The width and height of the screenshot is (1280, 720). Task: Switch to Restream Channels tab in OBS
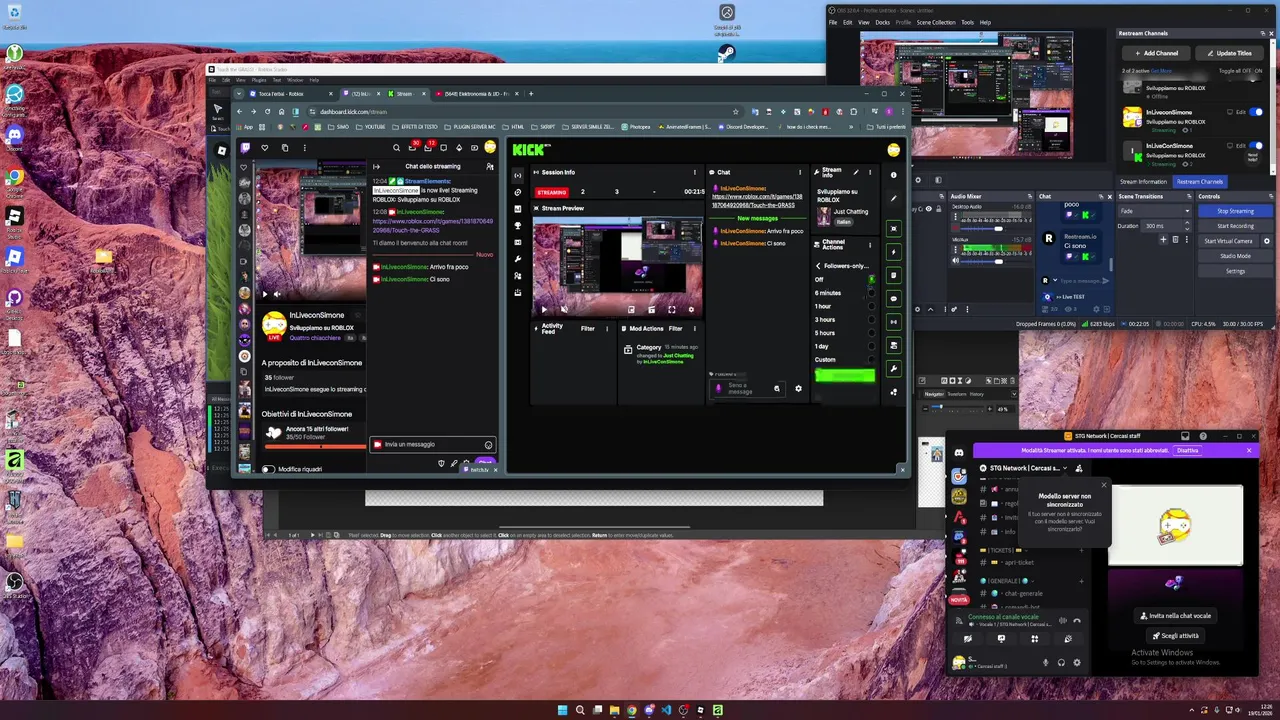coord(1199,182)
